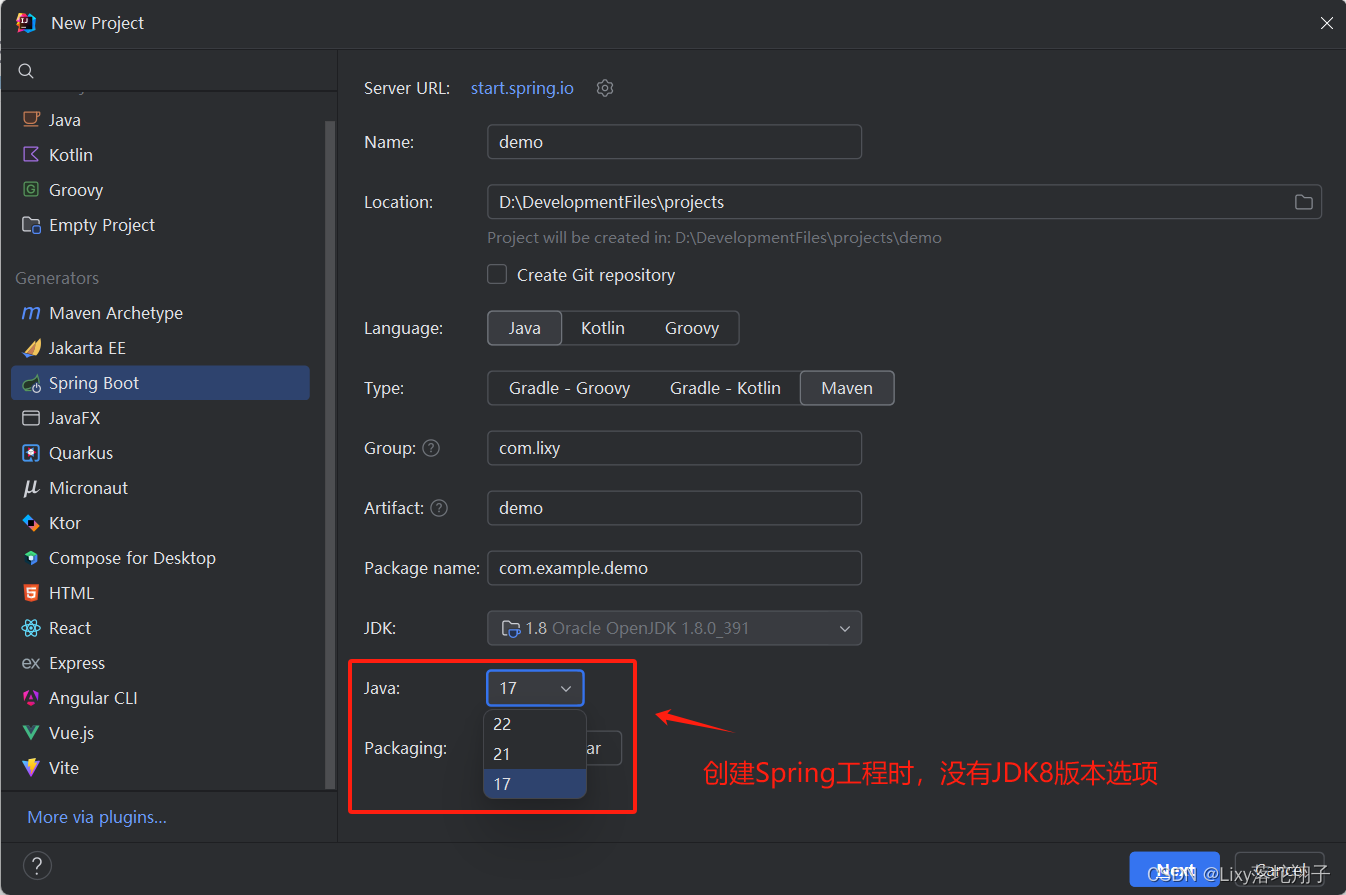Choose Maven build type
The image size is (1346, 895).
847,388
